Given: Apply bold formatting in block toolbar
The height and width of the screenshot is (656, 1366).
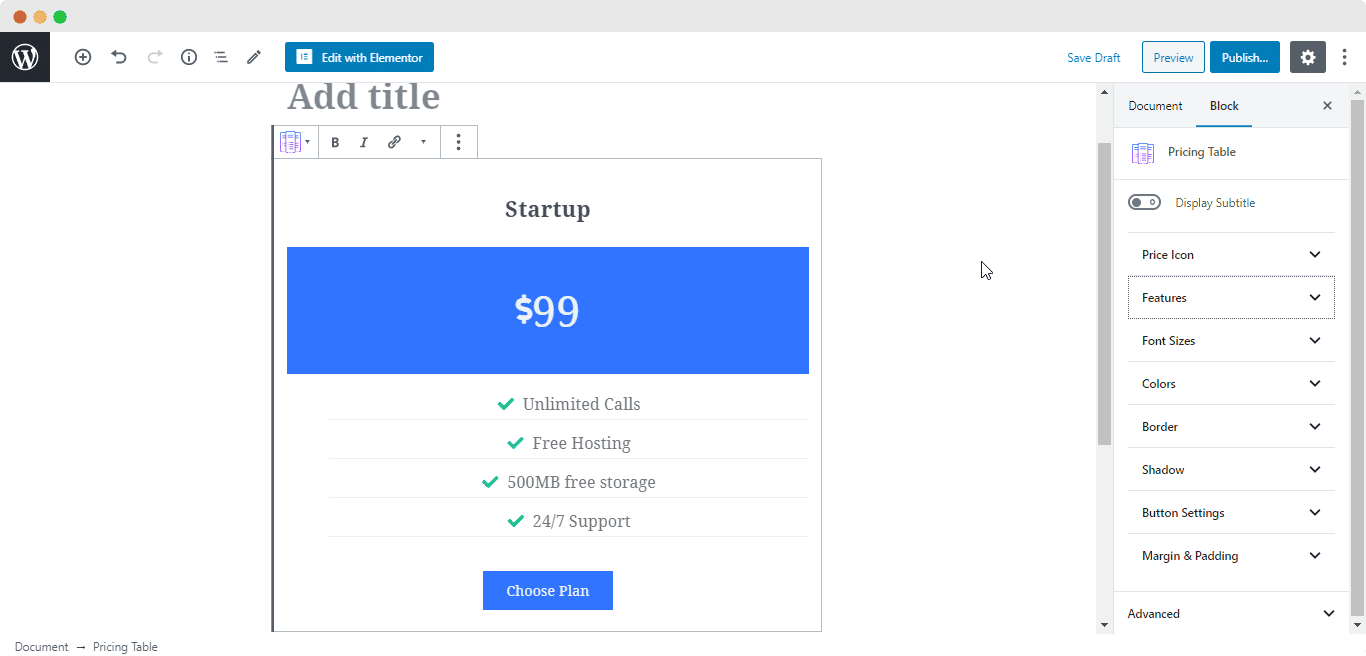Looking at the screenshot, I should click(335, 142).
